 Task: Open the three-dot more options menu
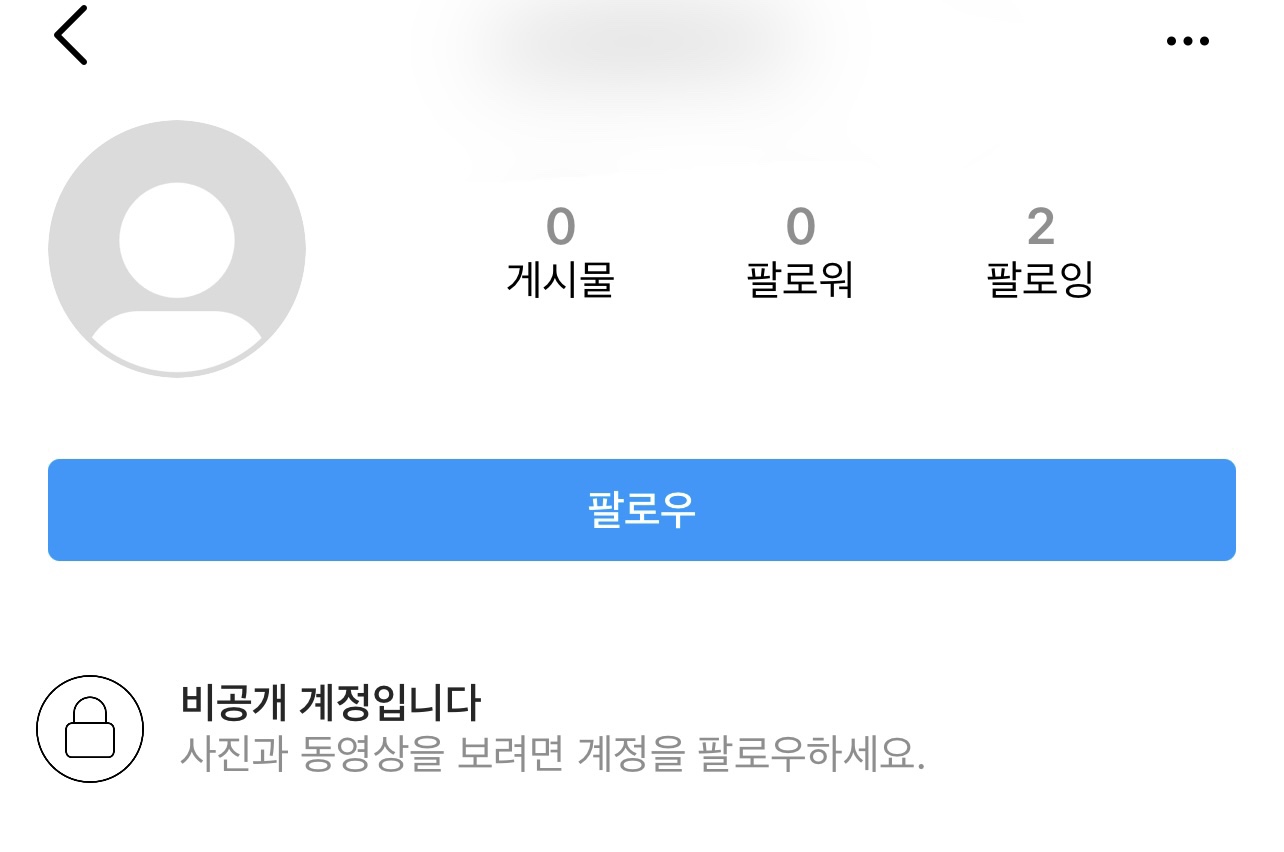[x=1188, y=41]
